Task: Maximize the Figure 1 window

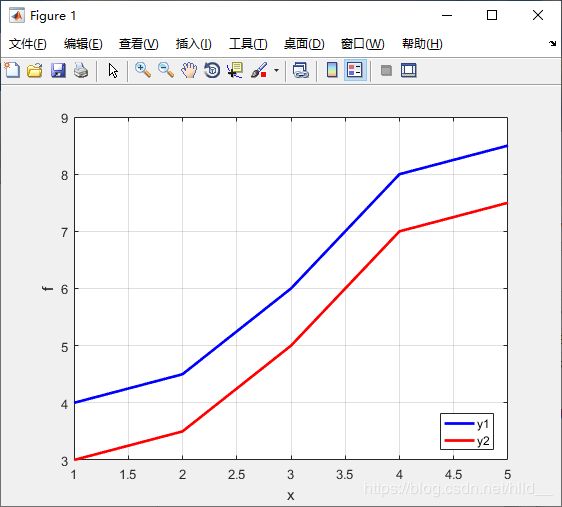Action: point(492,15)
